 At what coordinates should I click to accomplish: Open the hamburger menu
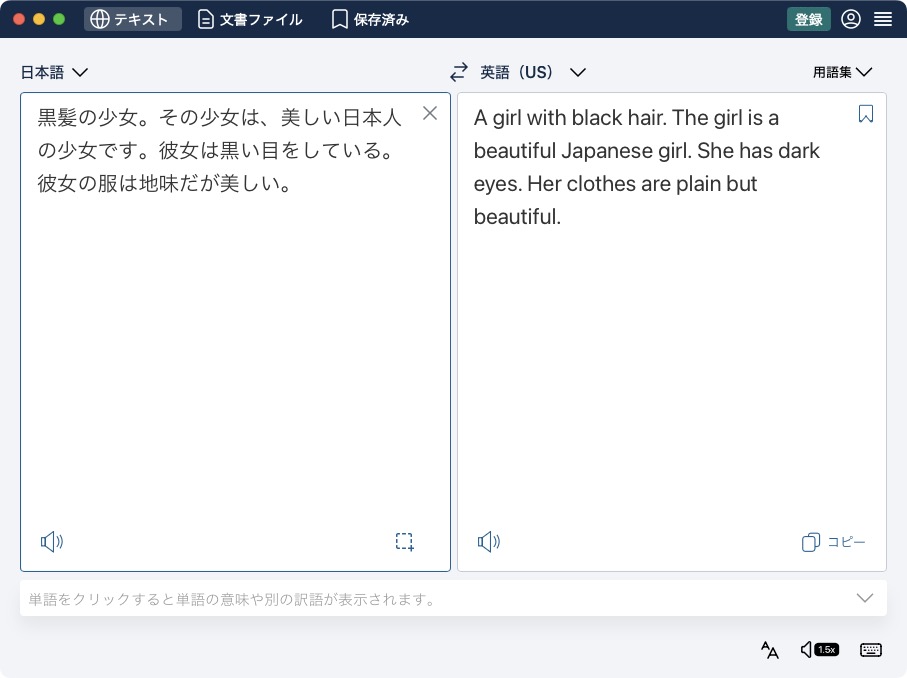coord(883,19)
